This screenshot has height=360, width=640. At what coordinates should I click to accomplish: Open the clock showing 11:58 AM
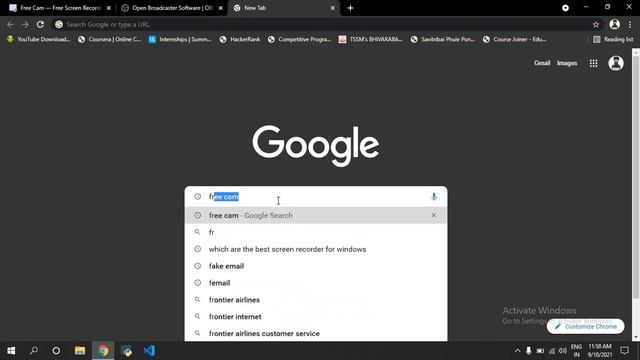click(600, 351)
